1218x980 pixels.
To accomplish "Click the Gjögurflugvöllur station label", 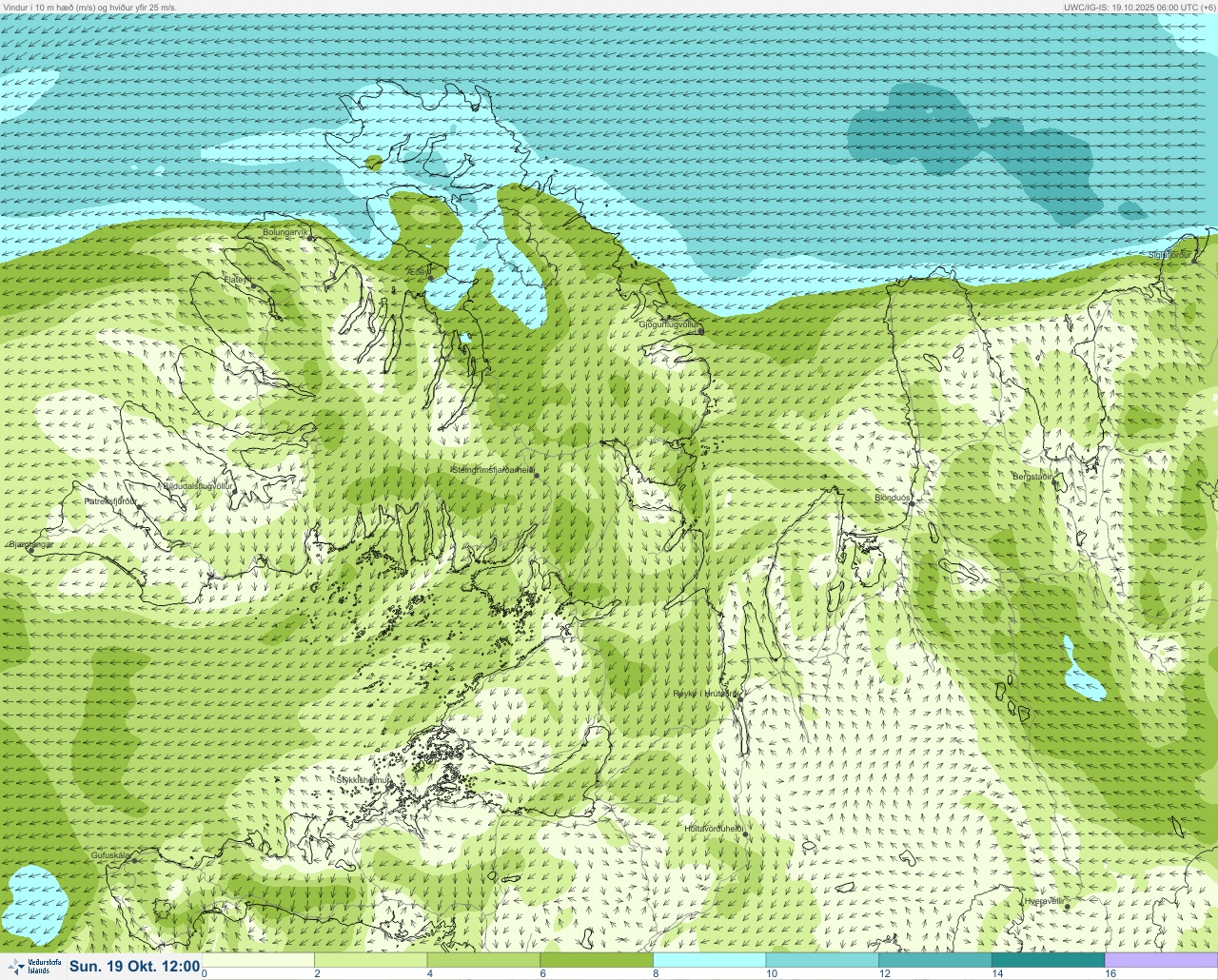I will point(670,324).
